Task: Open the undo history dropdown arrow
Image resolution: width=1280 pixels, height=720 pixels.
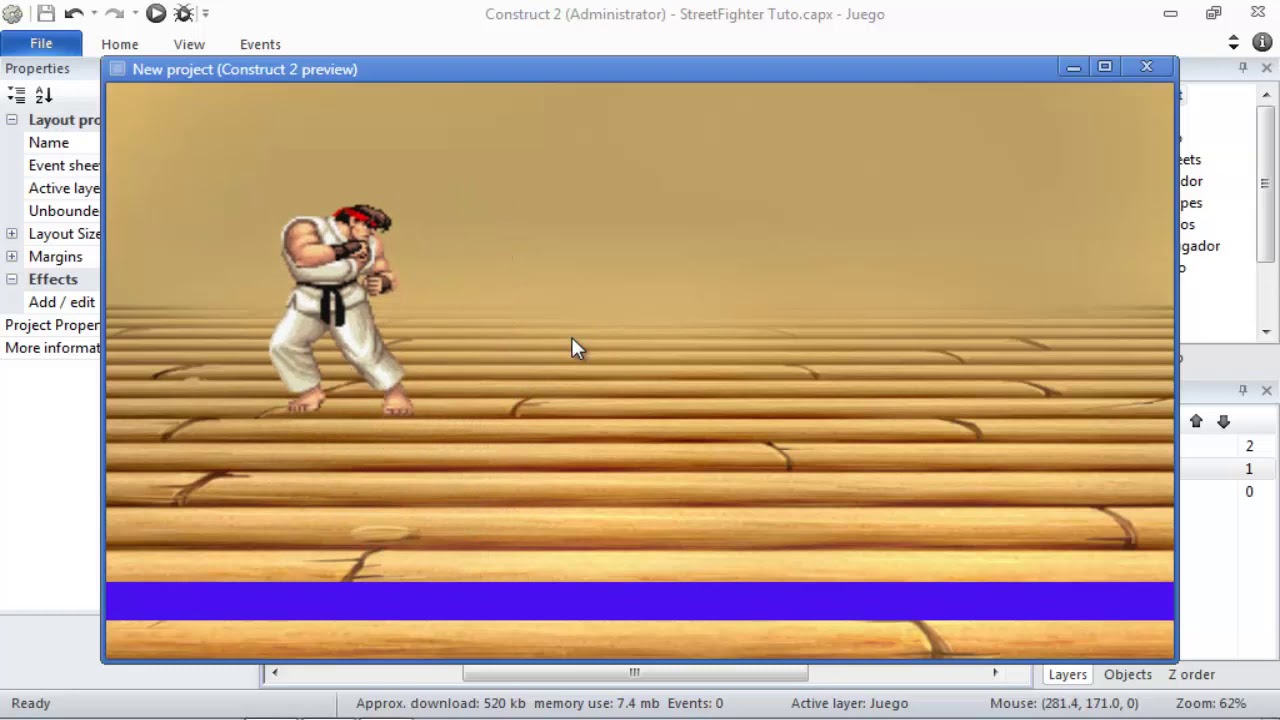Action: pyautogui.click(x=94, y=14)
